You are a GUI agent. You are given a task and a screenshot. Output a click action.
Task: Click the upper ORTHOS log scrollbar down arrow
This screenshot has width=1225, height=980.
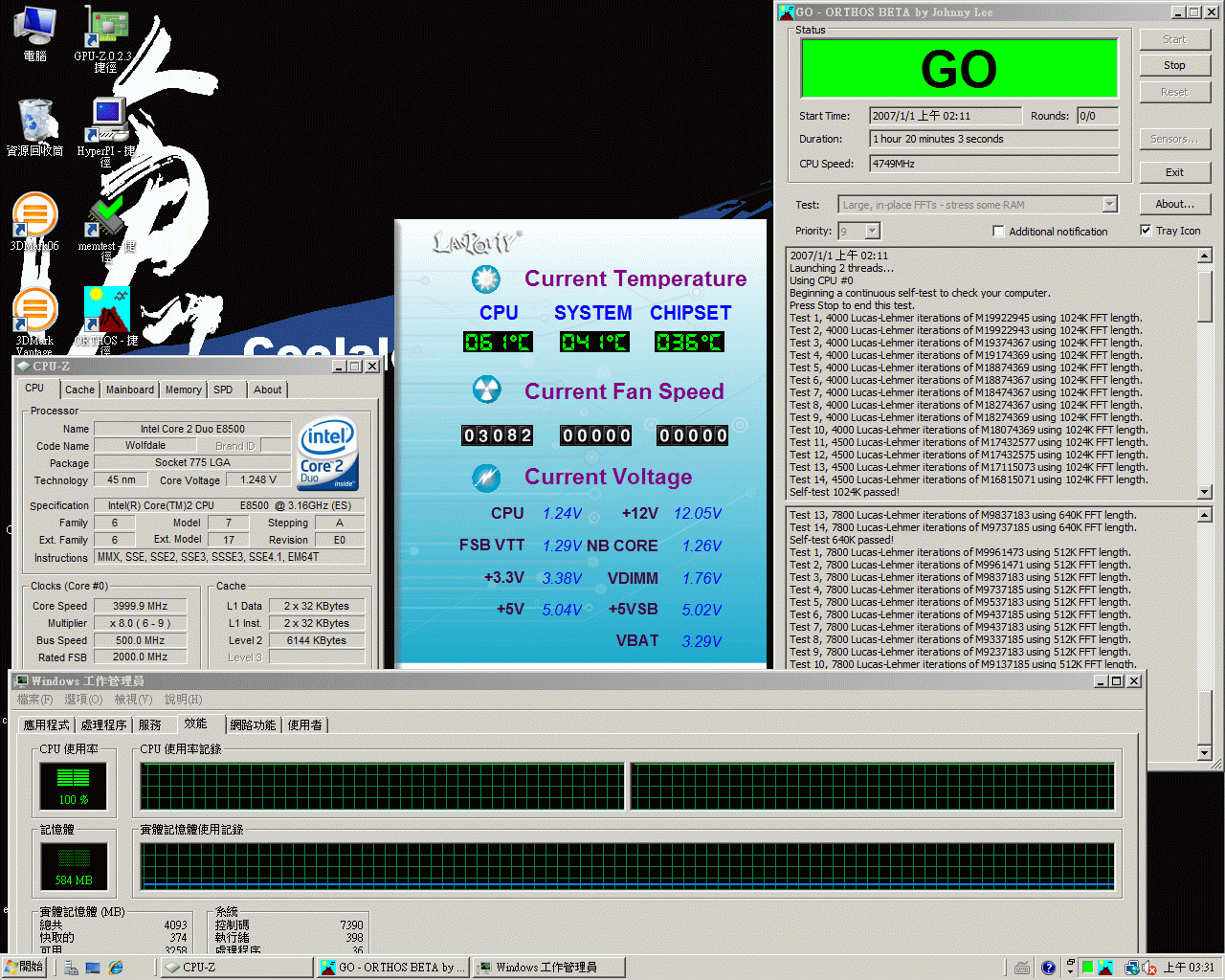pyautogui.click(x=1205, y=492)
